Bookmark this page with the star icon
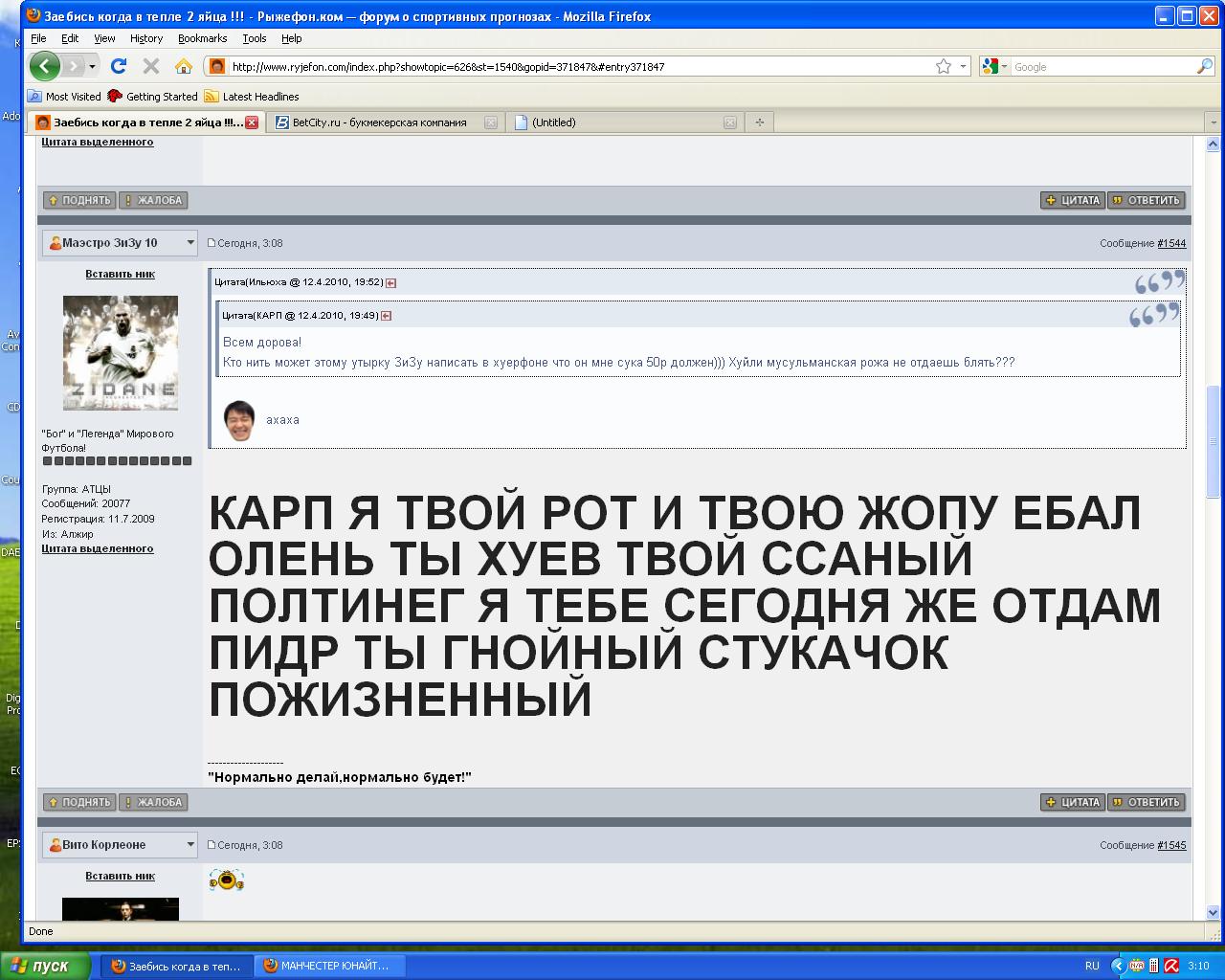The image size is (1225, 980). [944, 66]
